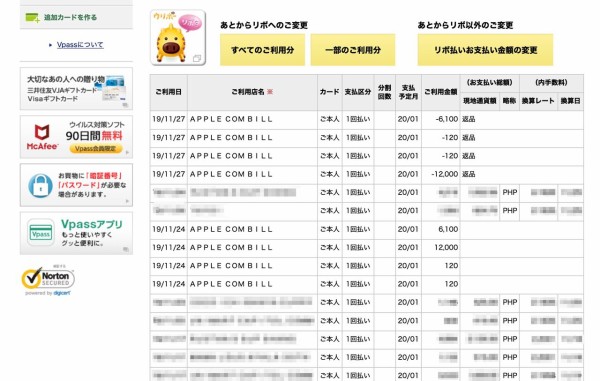Screen dimensions: 600x381
Task: Click the ご利用金額 column header
Action: (440, 92)
